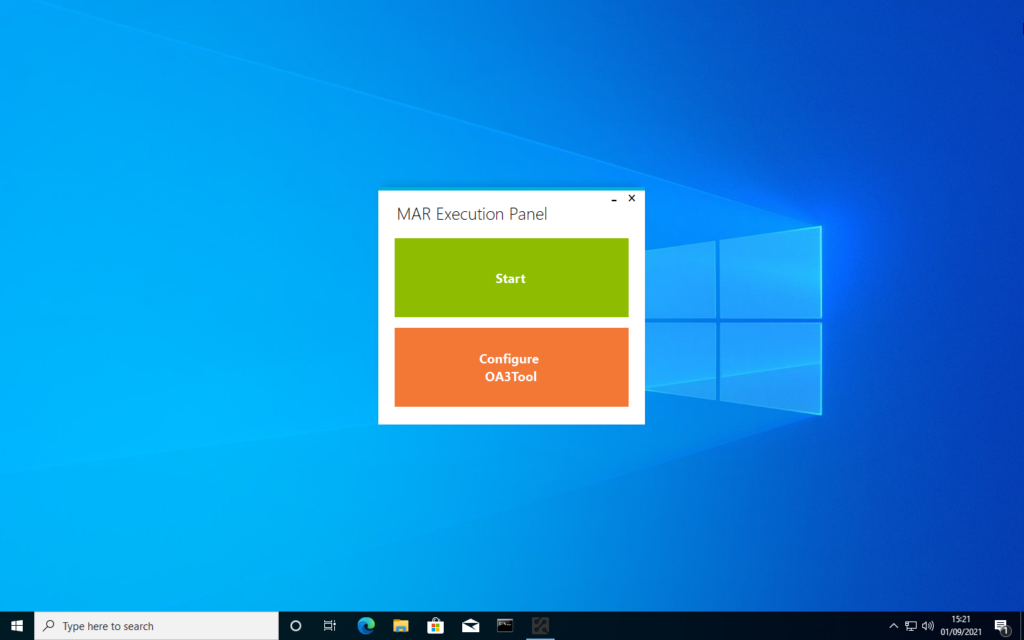Open the Action Center notifications
The height and width of the screenshot is (640, 1024).
1002,626
